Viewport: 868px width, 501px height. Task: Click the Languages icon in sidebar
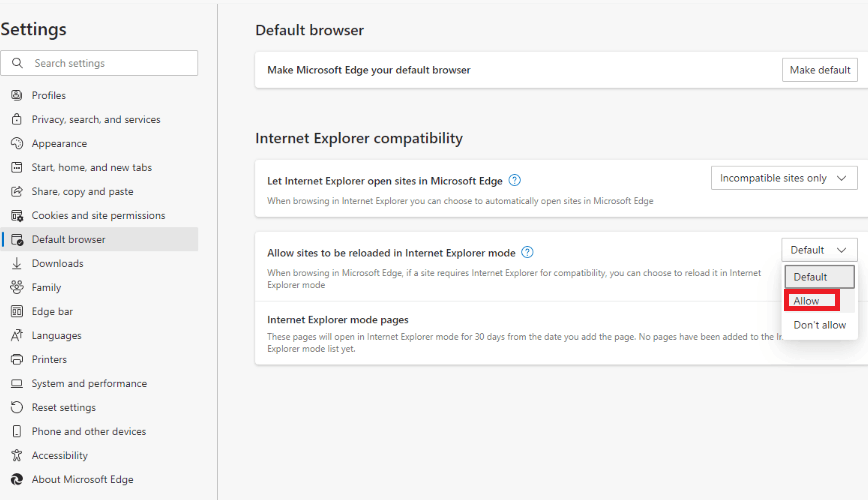16,336
